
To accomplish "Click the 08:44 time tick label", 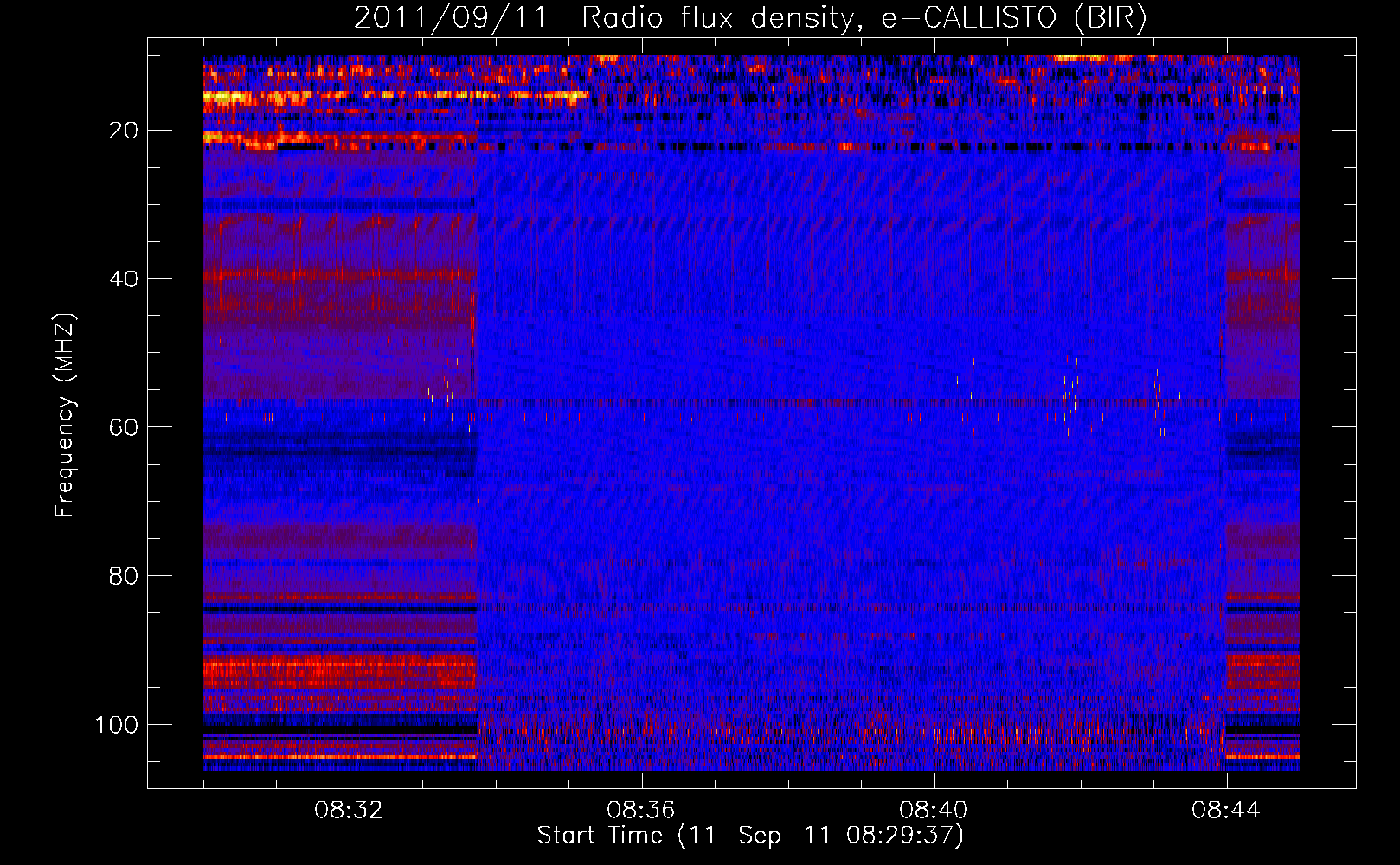I will pos(1226,811).
